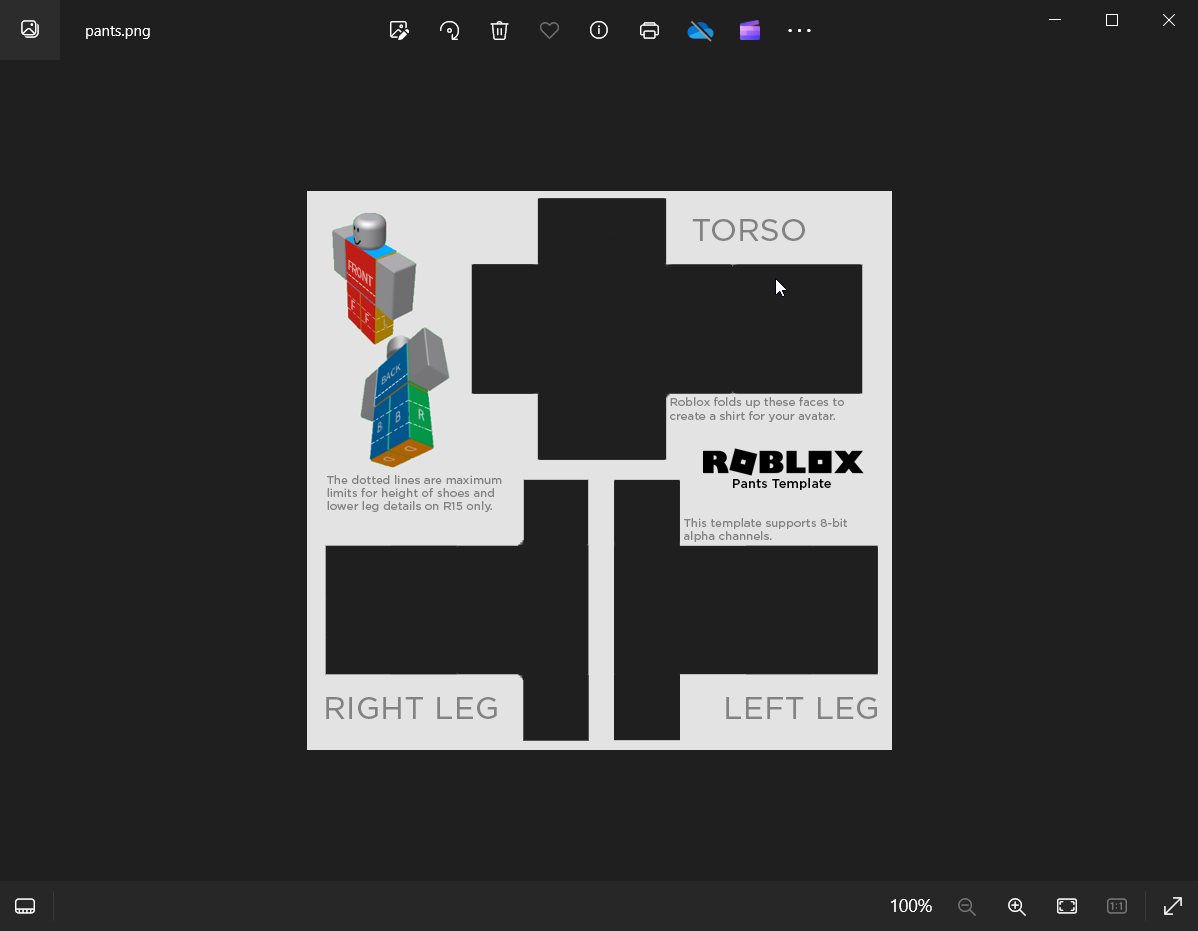This screenshot has width=1198, height=931.
Task: Click the RIGHT LEG label
Action: [411, 708]
